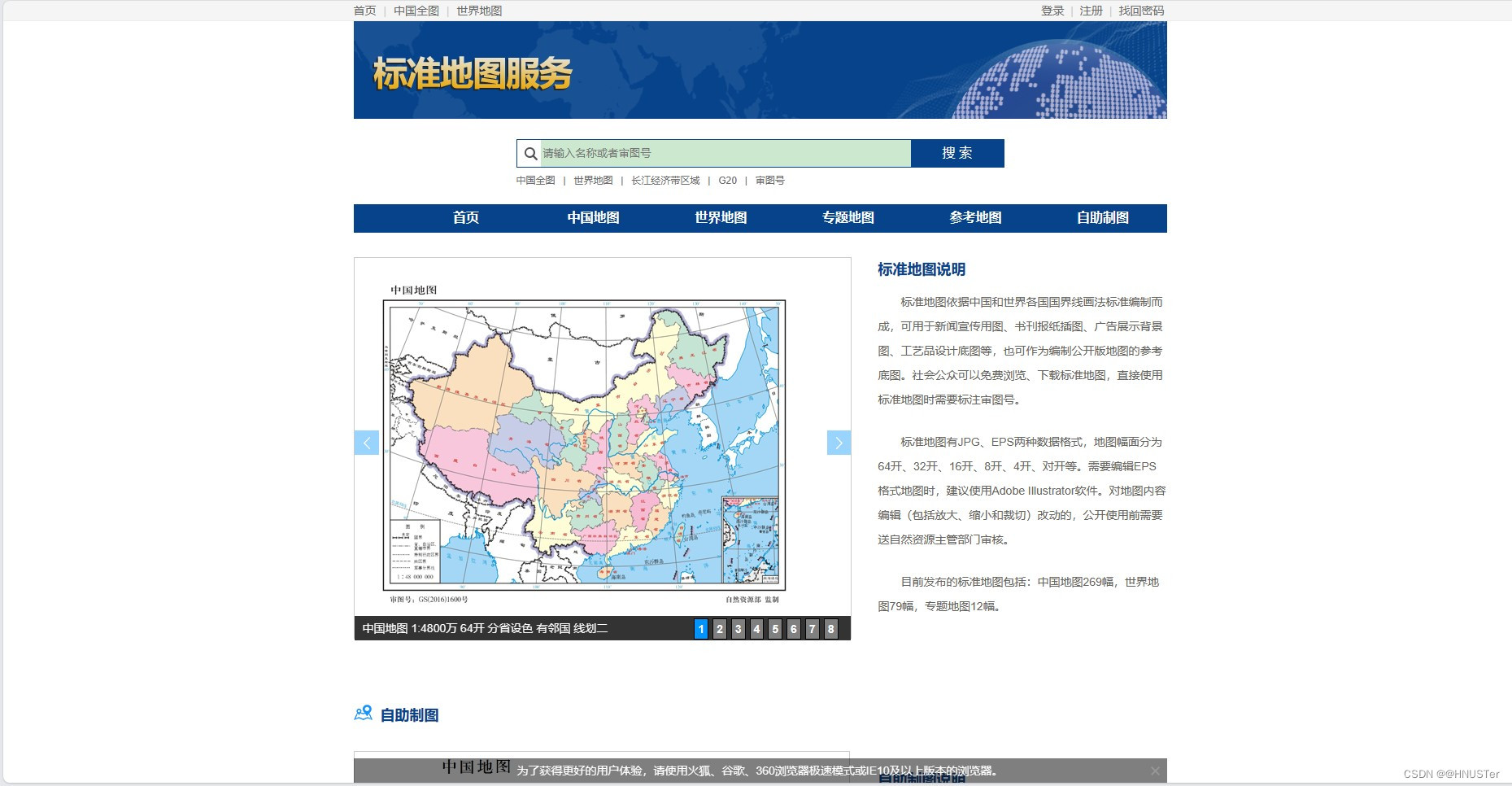The height and width of the screenshot is (786, 1512).
Task: Select 审图号 quick search keyword
Action: (x=770, y=181)
